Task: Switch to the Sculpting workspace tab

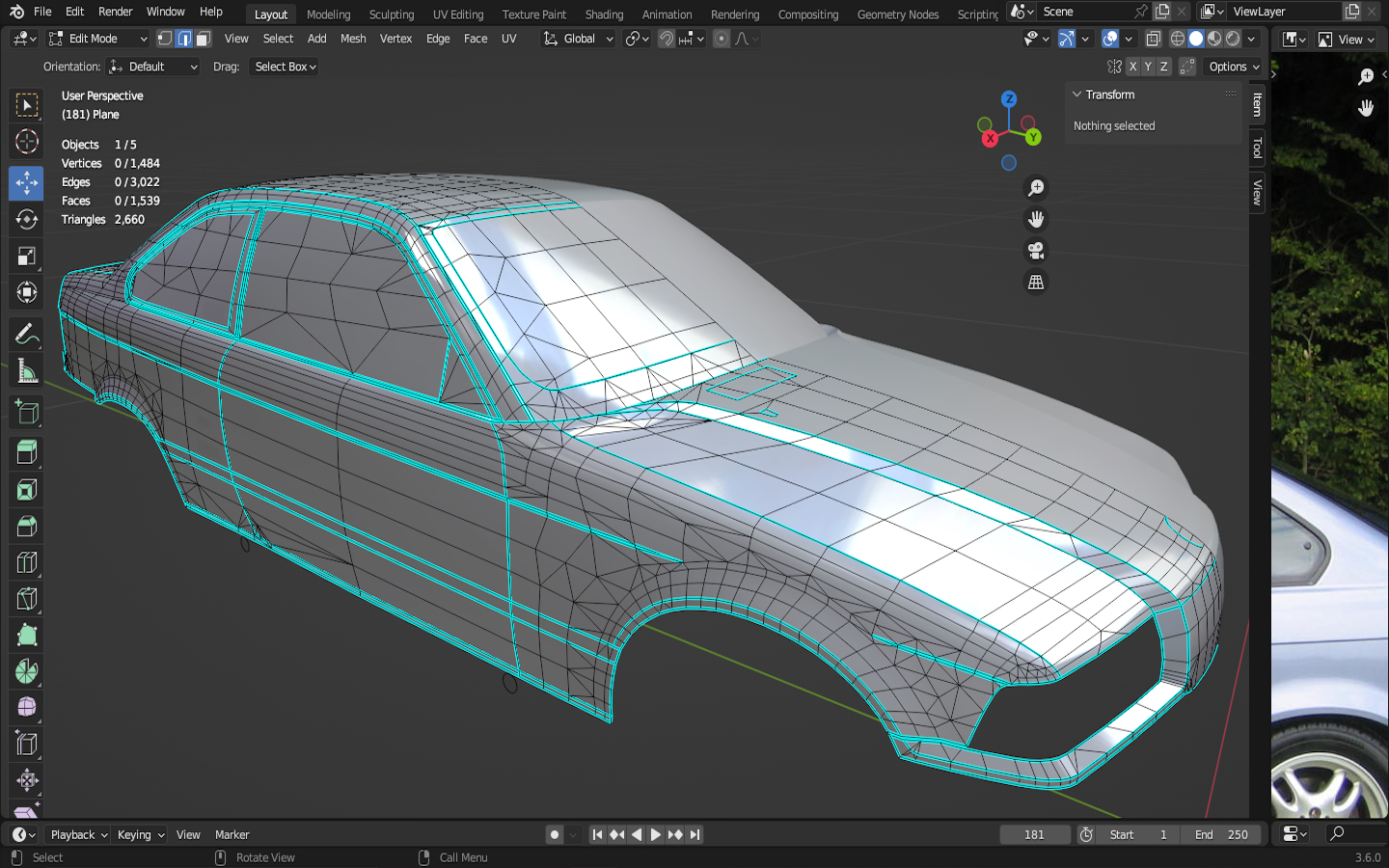Action: coord(391,14)
